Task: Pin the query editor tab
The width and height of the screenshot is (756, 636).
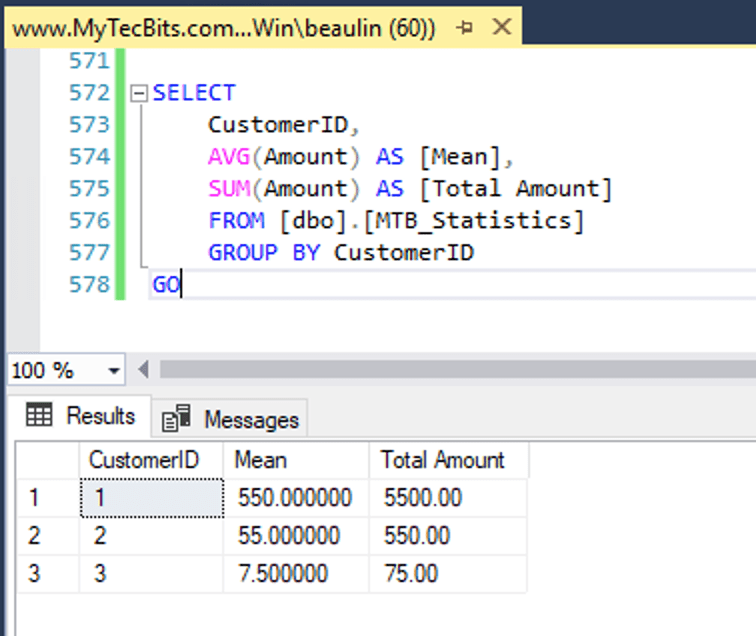Action: coord(464,29)
